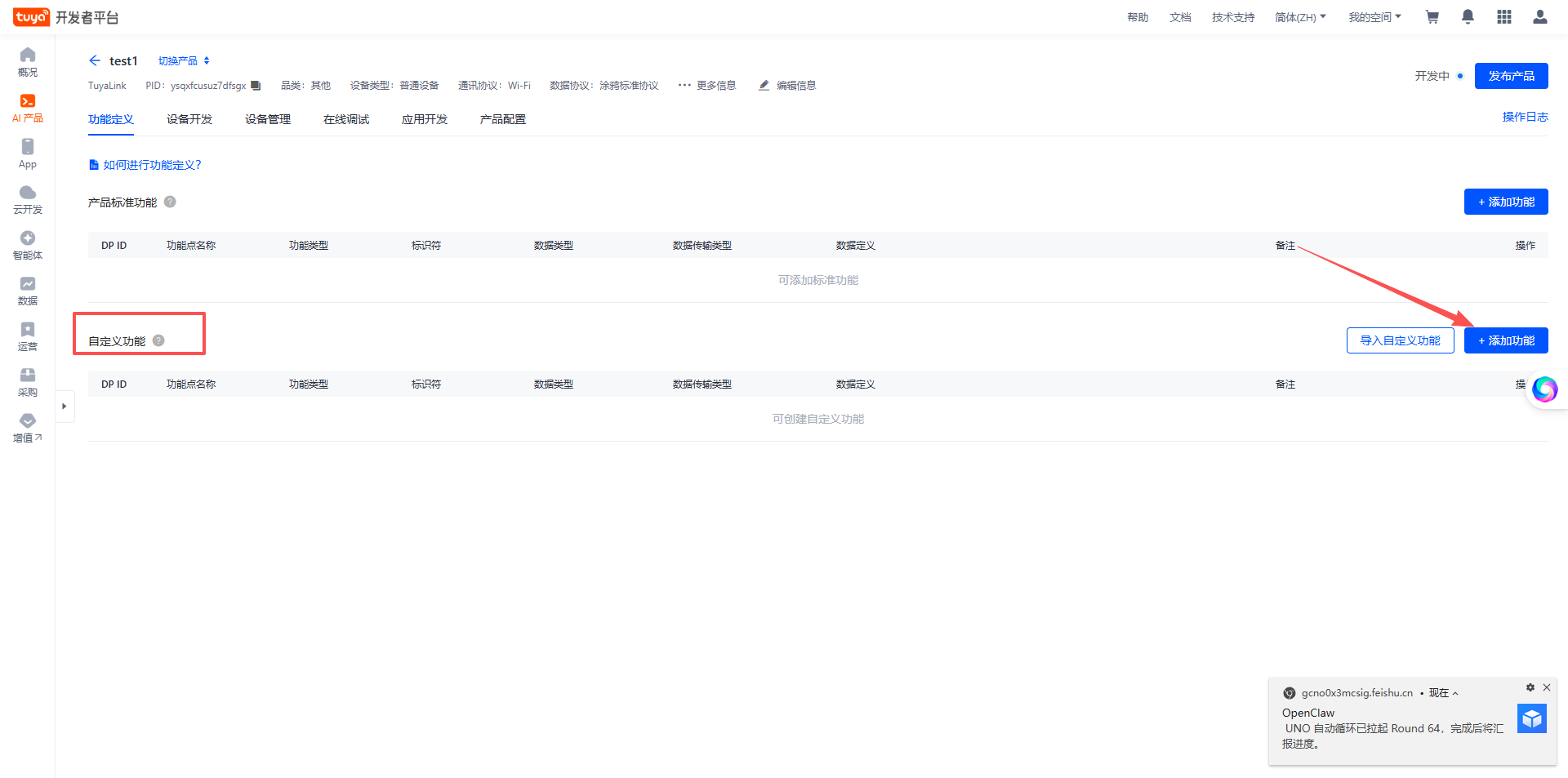Expand the collapsed sidebar arrow
Viewport: 1568px width, 778px height.
pyautogui.click(x=65, y=406)
